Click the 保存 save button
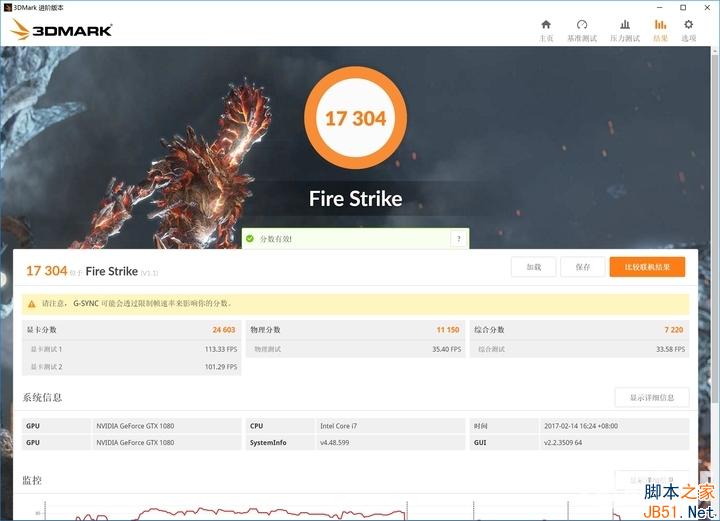720x521 pixels. 583,267
